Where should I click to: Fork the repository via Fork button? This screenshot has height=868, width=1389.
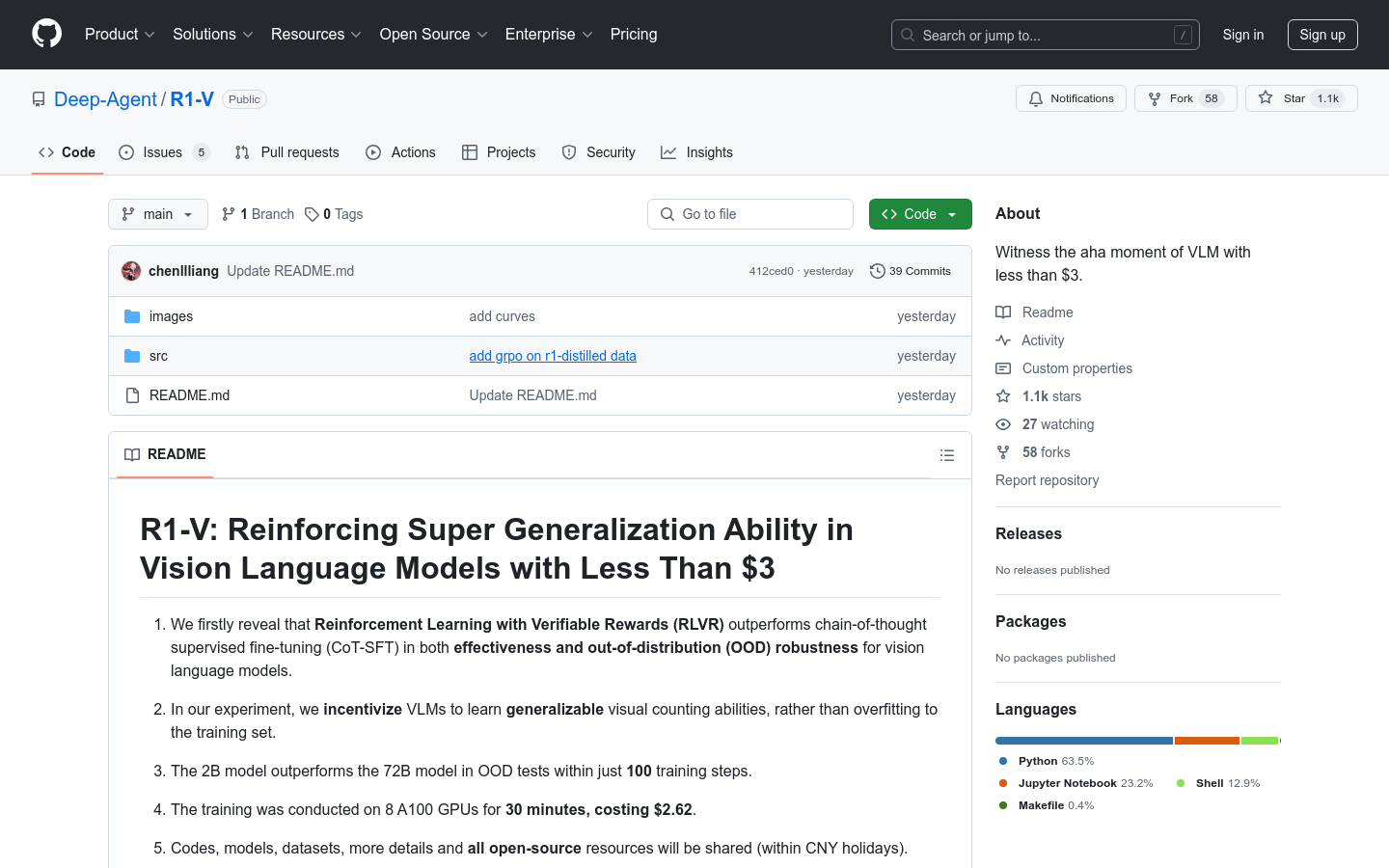(1185, 98)
